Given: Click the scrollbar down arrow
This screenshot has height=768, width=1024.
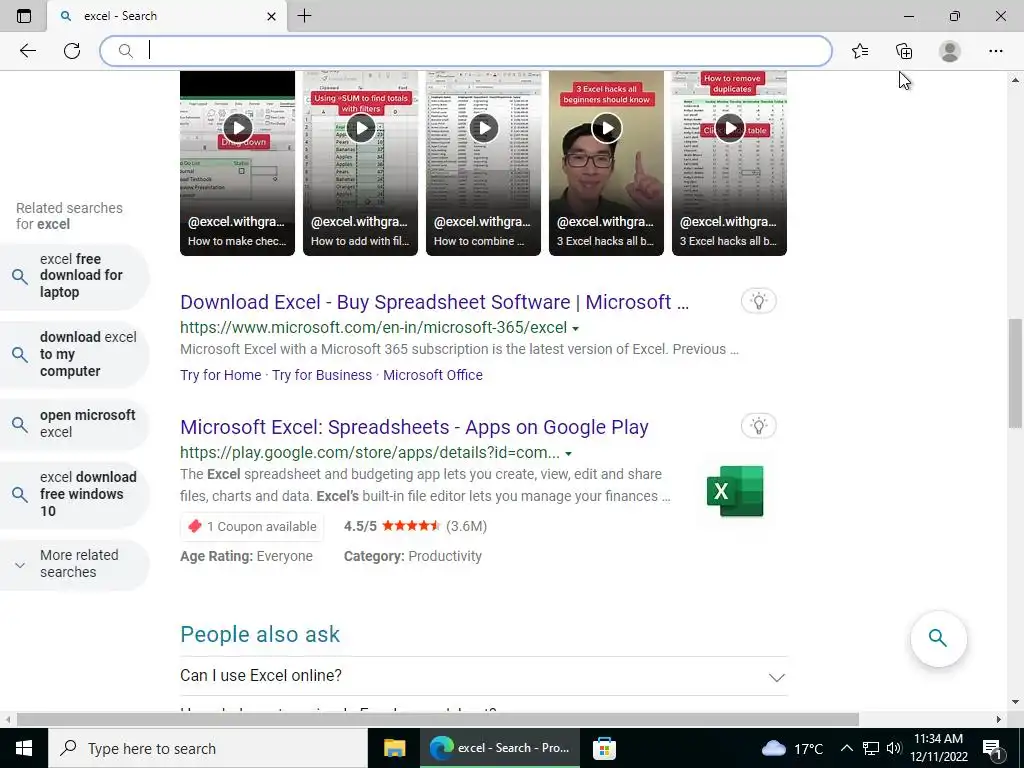Looking at the screenshot, I should [x=1015, y=702].
